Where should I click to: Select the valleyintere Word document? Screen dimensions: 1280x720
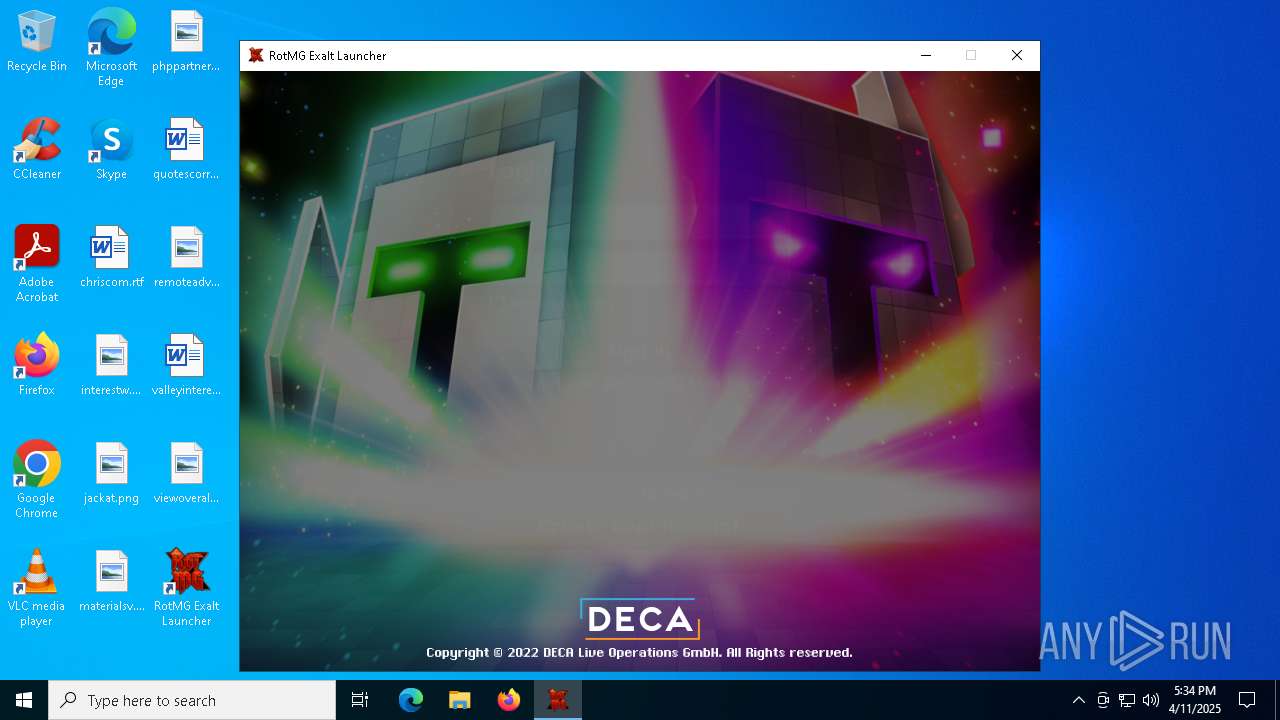point(186,366)
